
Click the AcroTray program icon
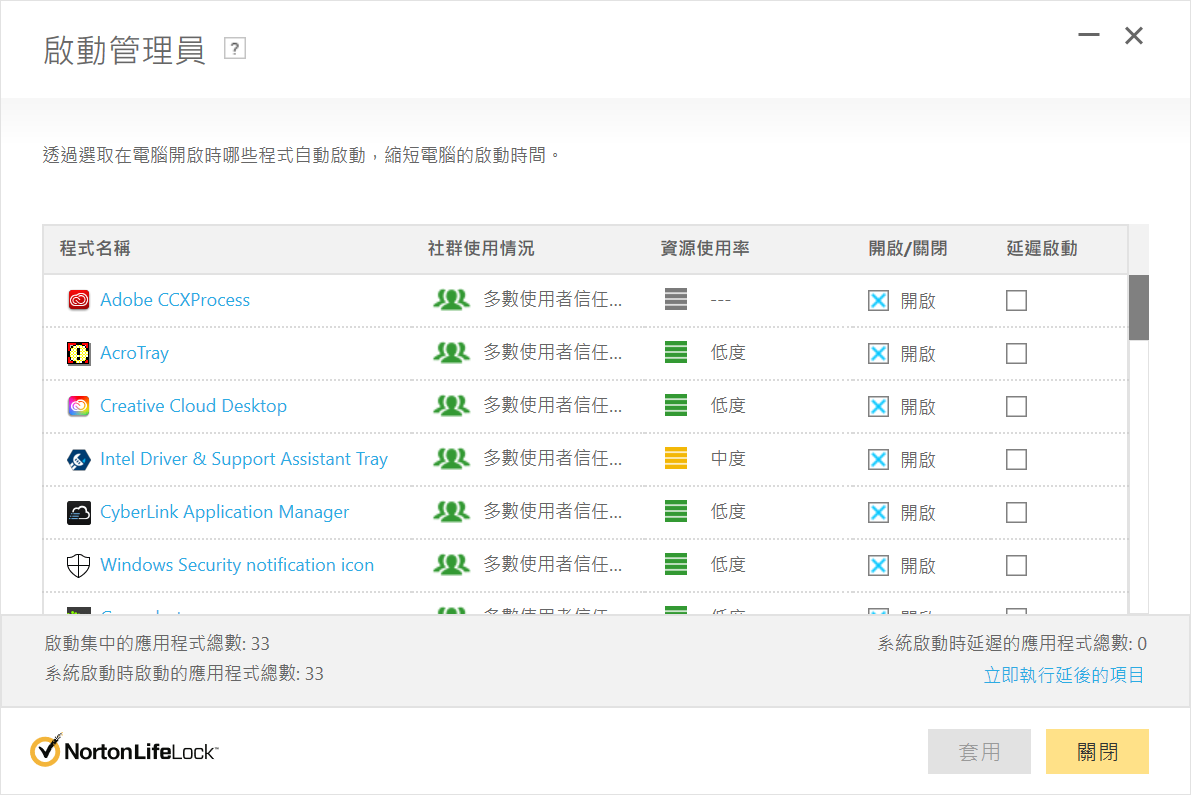tap(79, 353)
